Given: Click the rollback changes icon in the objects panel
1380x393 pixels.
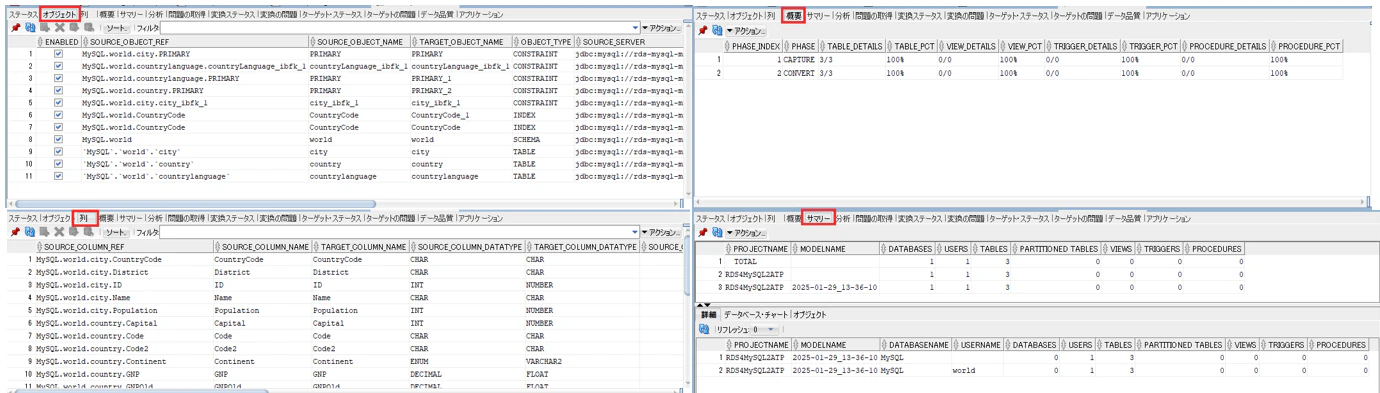Looking at the screenshot, I should coord(88,28).
